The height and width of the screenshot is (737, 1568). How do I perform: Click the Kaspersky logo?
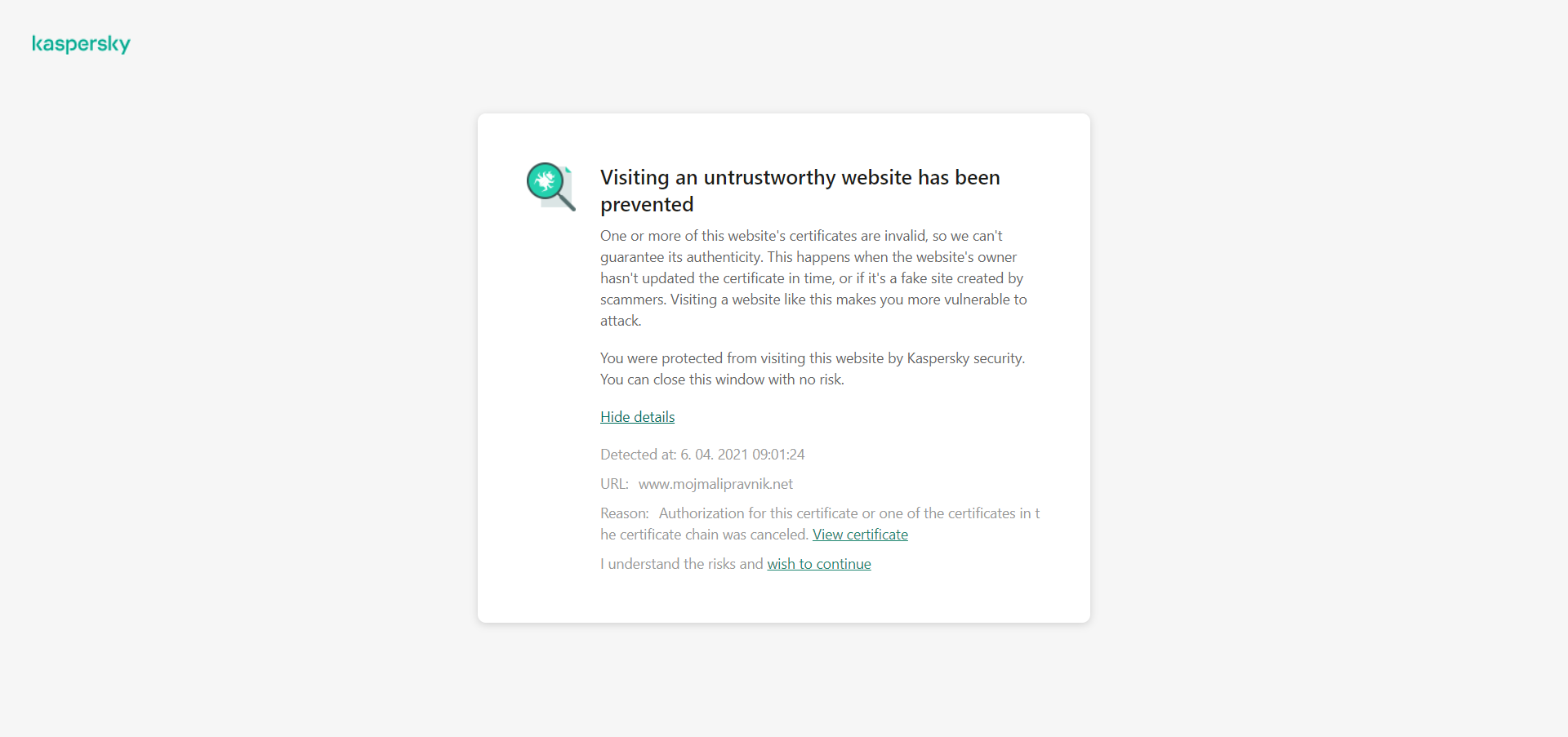tap(81, 44)
